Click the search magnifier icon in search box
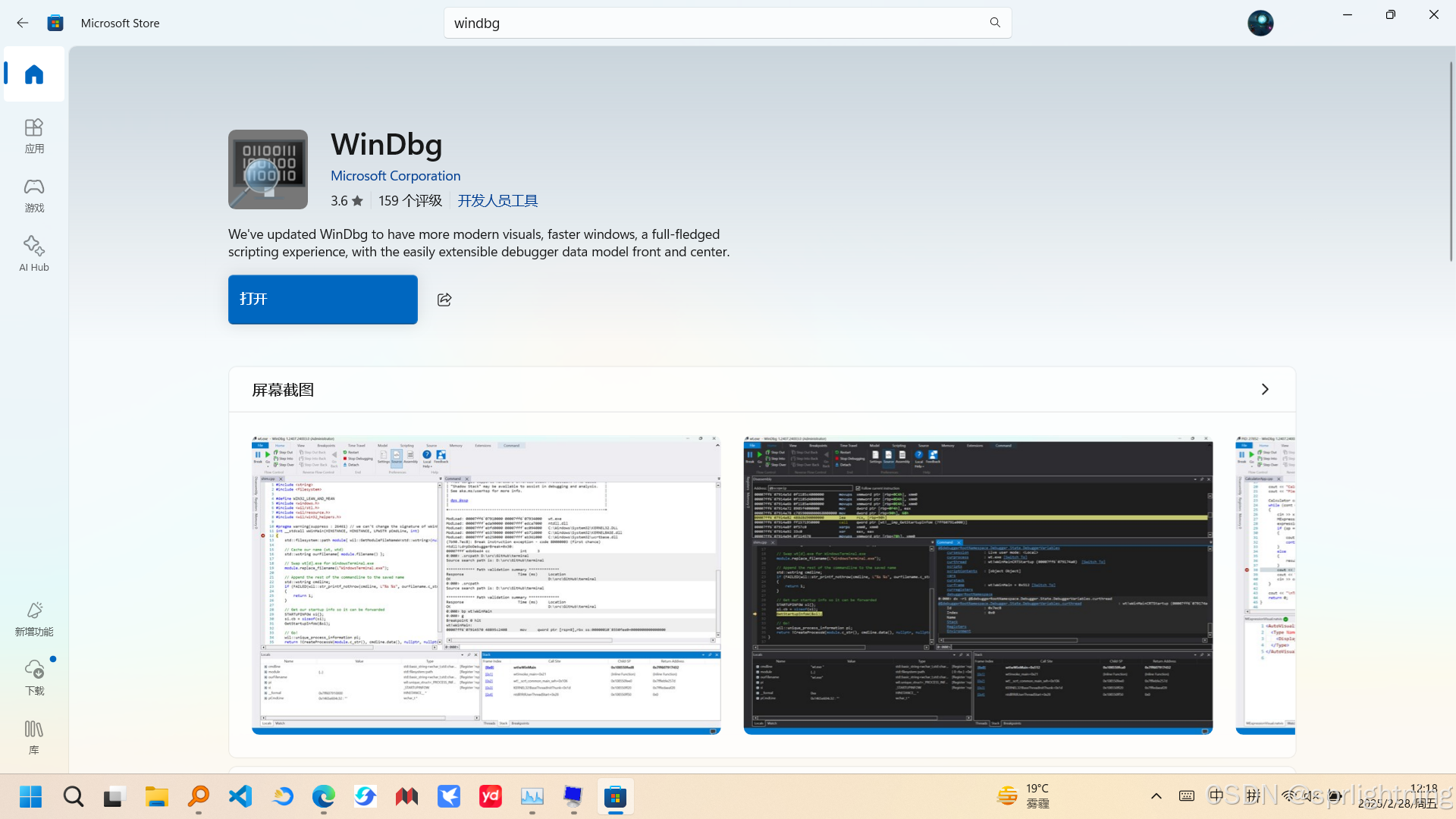Image resolution: width=1456 pixels, height=819 pixels. [x=995, y=23]
